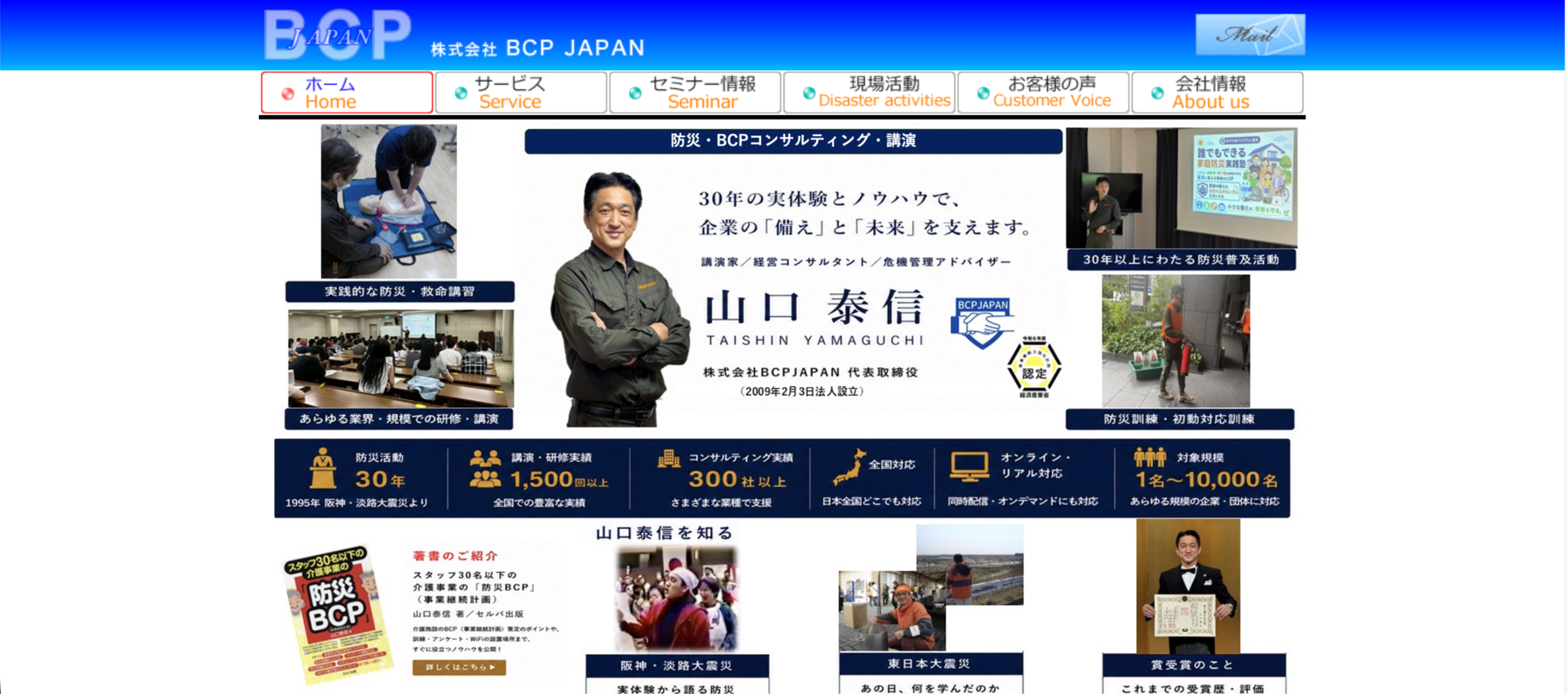This screenshot has height=694, width=1568.
Task: Click the BCPJAPAN handshake logo
Action: tap(982, 323)
